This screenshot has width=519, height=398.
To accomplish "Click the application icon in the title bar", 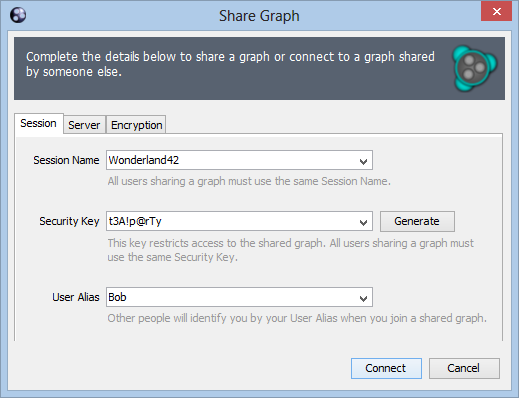I will (x=18, y=15).
